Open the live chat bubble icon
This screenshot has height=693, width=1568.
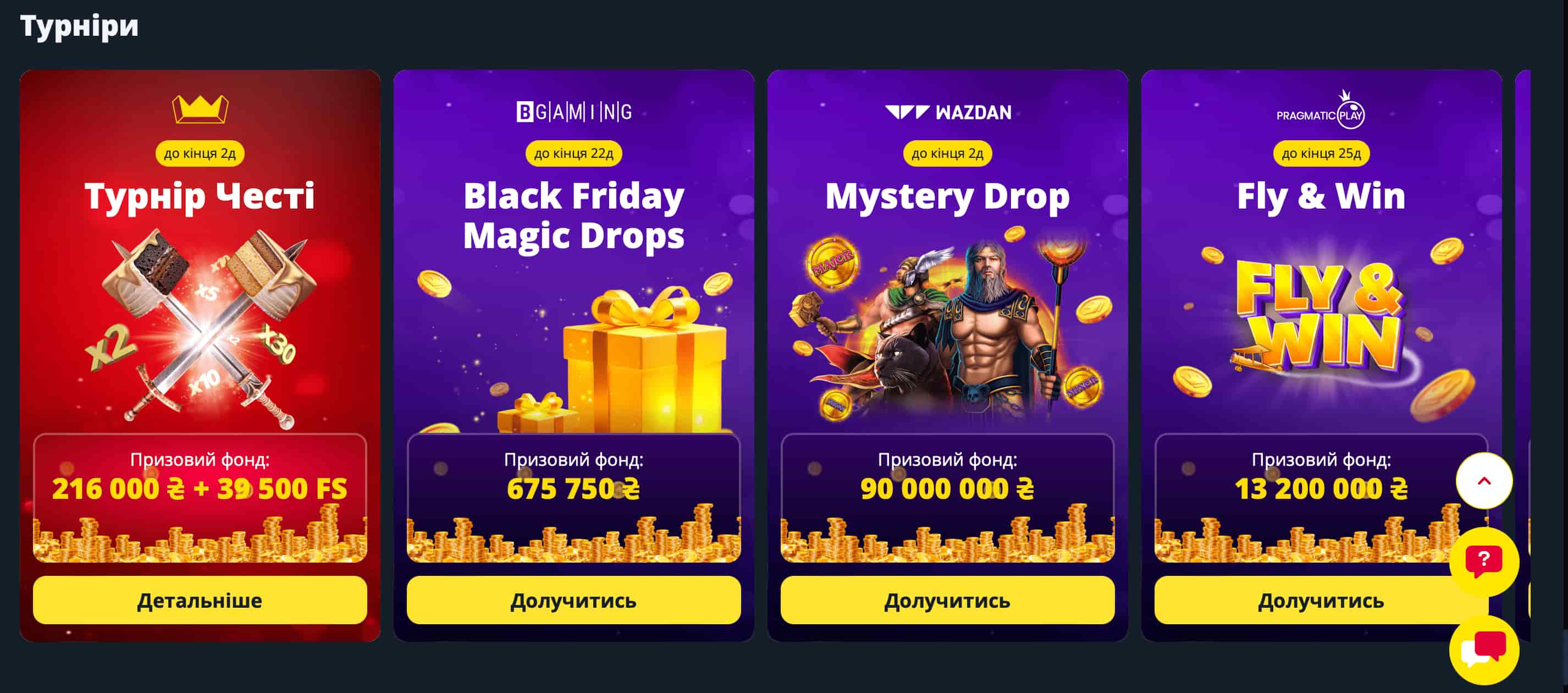(1484, 650)
